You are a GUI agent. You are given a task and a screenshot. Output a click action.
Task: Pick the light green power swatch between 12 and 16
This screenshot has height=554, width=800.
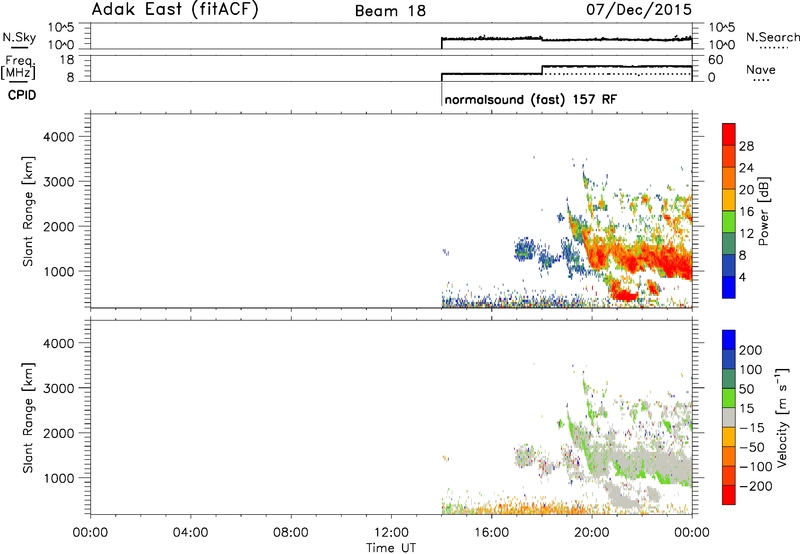729,221
